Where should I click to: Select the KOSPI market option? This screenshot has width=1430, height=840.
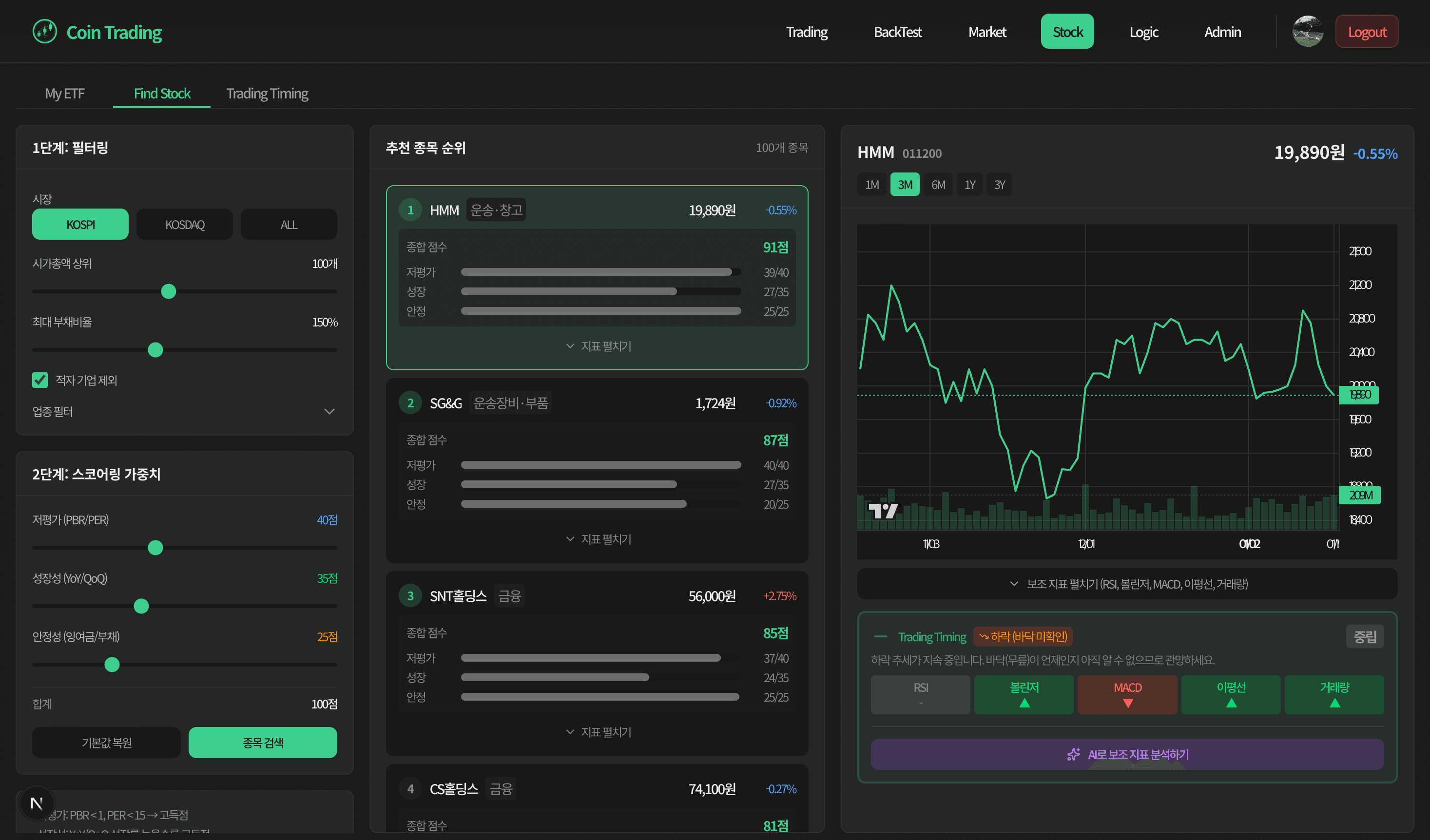click(x=80, y=224)
